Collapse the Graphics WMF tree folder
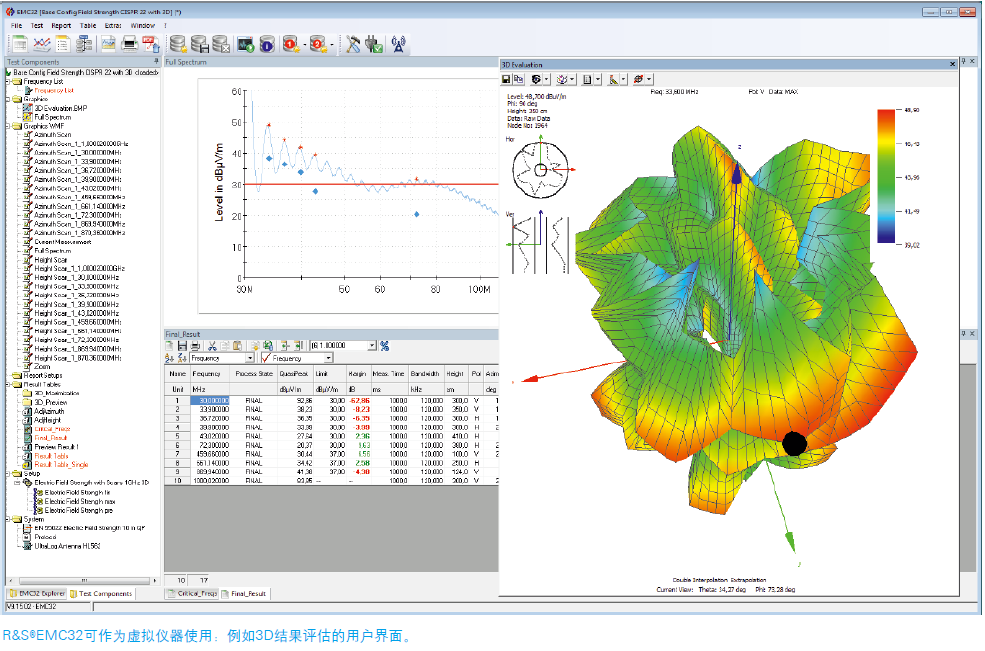This screenshot has width=985, height=651. click(x=8, y=126)
